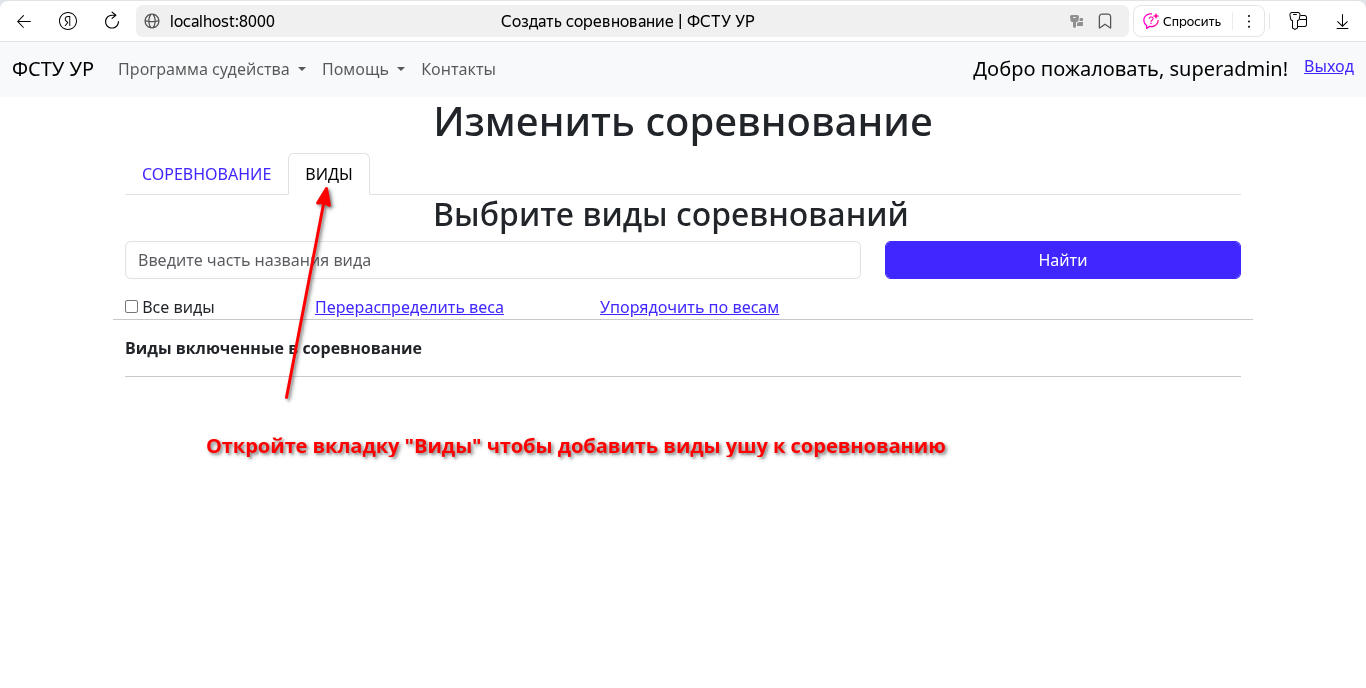
Task: Switch to the 'СОРЕВНОВАНИЕ' tab
Action: coord(206,174)
